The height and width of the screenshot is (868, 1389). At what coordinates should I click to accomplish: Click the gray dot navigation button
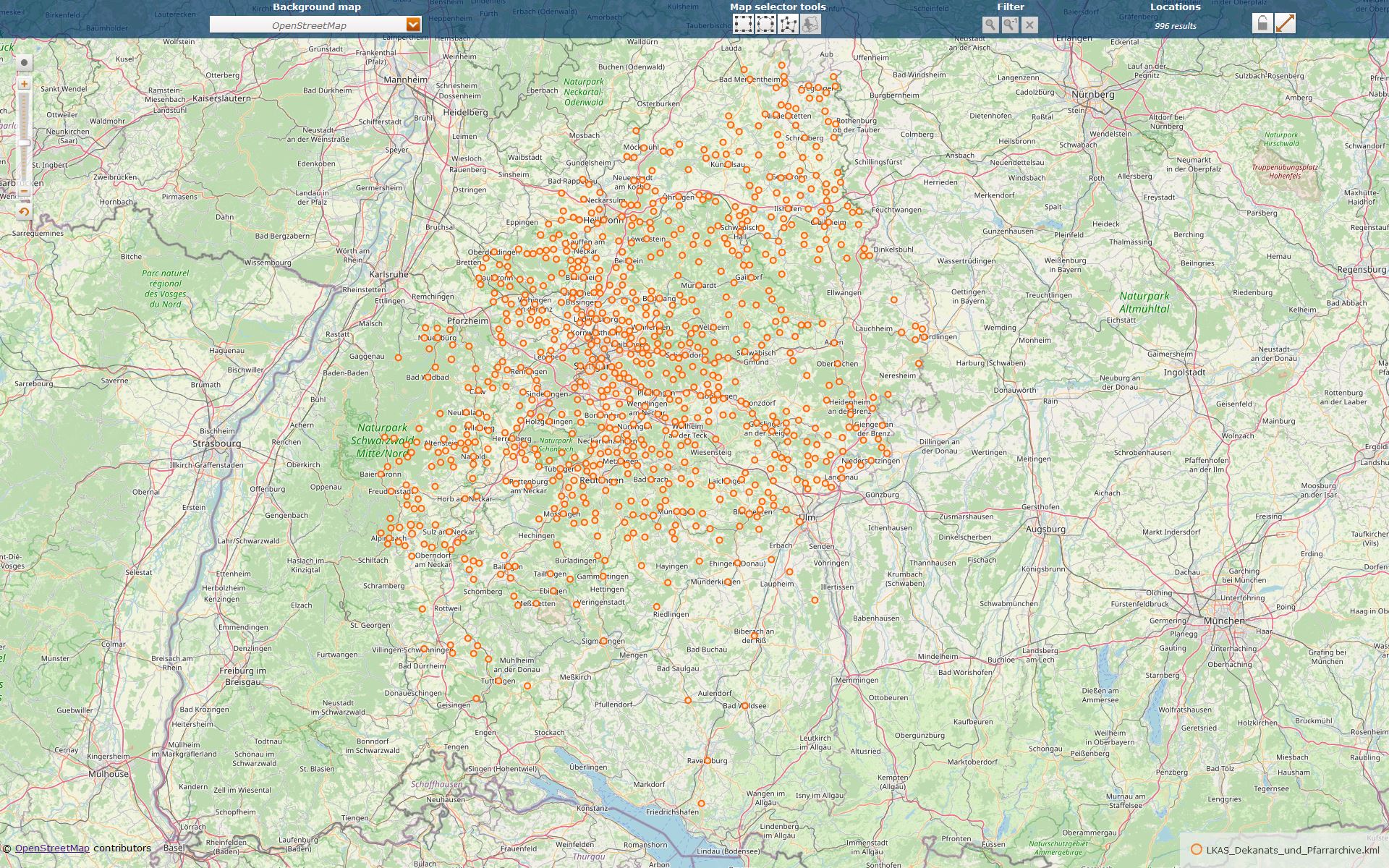coord(24,63)
